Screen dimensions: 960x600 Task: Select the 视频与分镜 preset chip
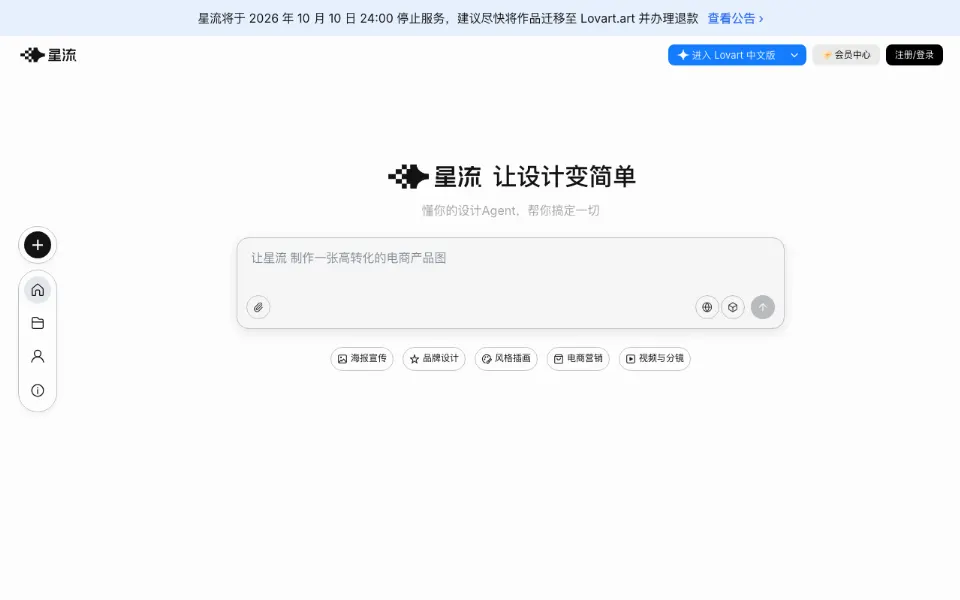click(654, 359)
